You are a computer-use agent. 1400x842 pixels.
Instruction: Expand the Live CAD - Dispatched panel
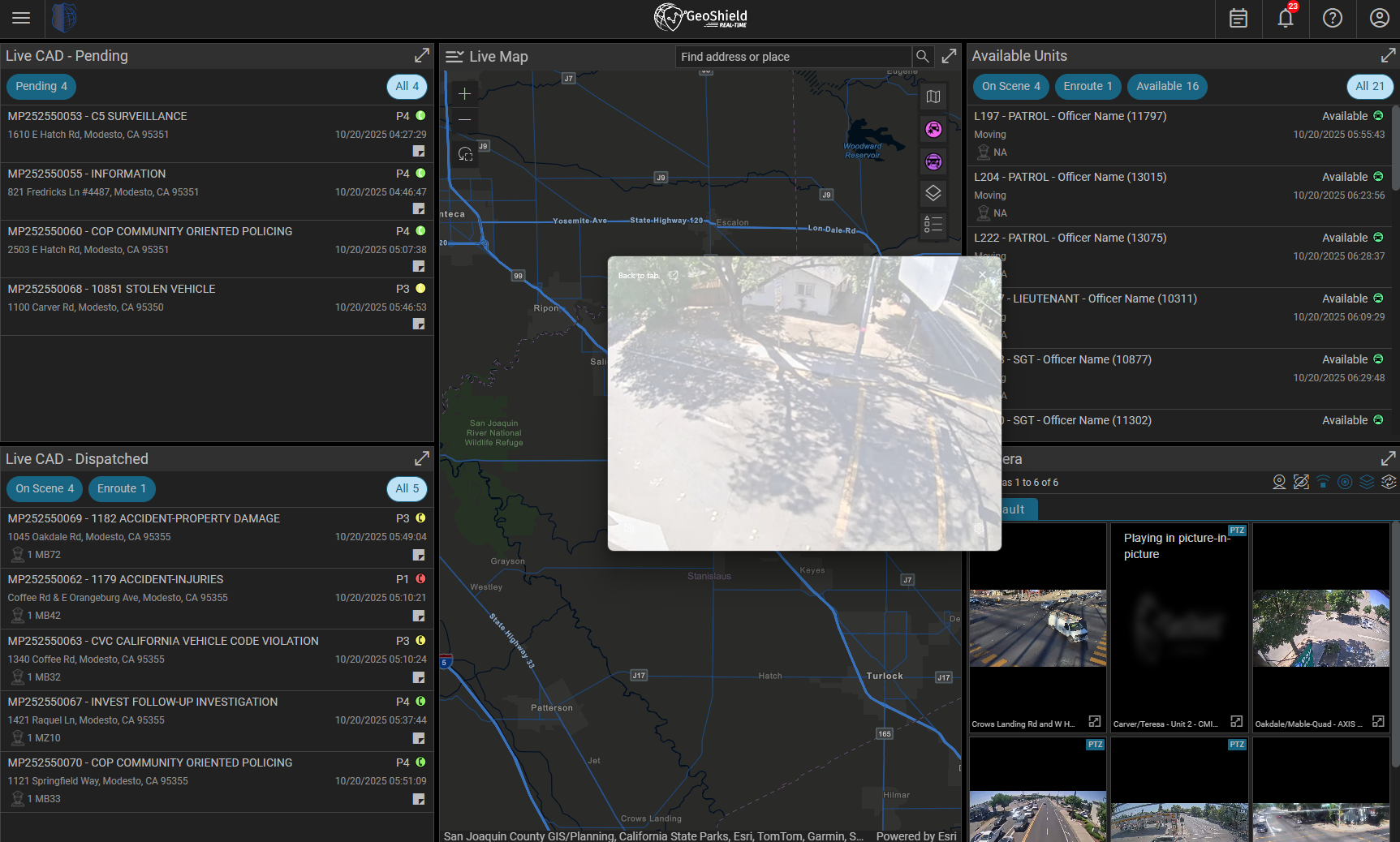421,458
